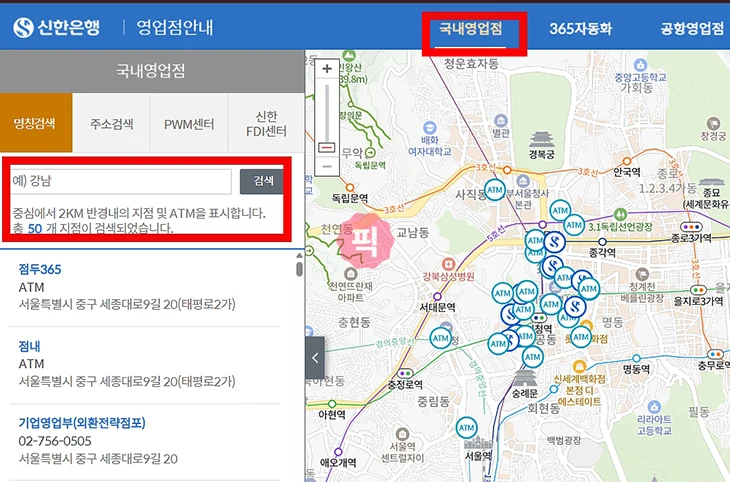Click the 서울역센트럴자이 apartment icon
This screenshot has width=730, height=482.
click(402, 434)
